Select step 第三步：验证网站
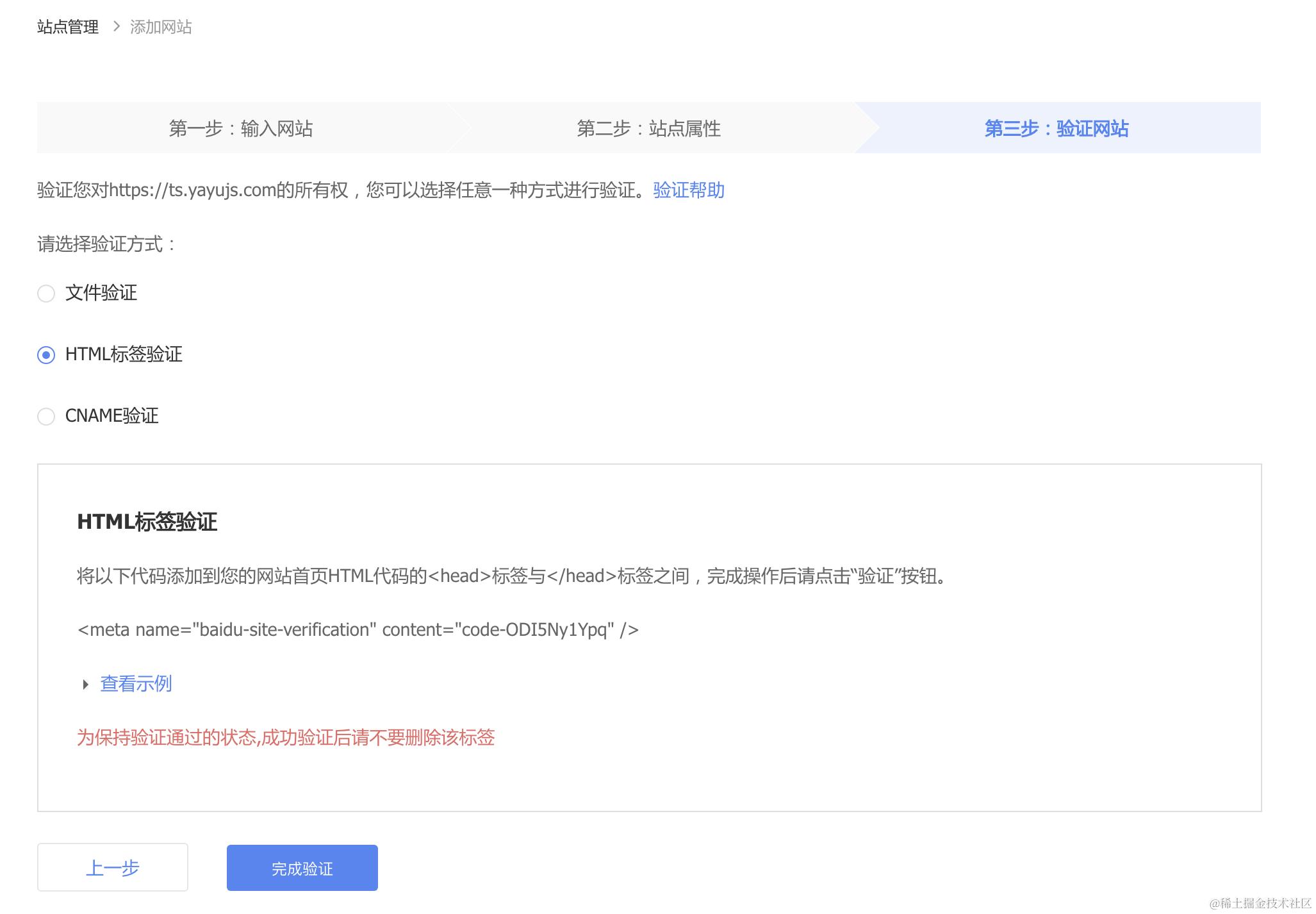This screenshot has width=1316, height=914. [1056, 128]
